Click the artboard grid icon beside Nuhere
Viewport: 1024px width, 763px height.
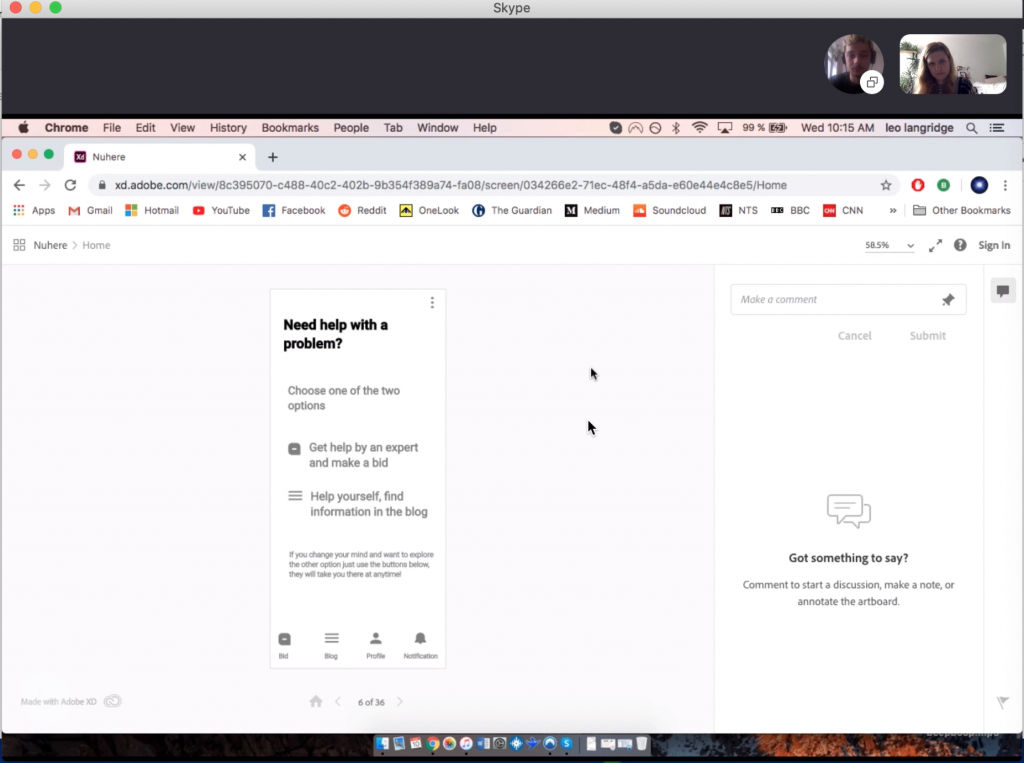(19, 245)
